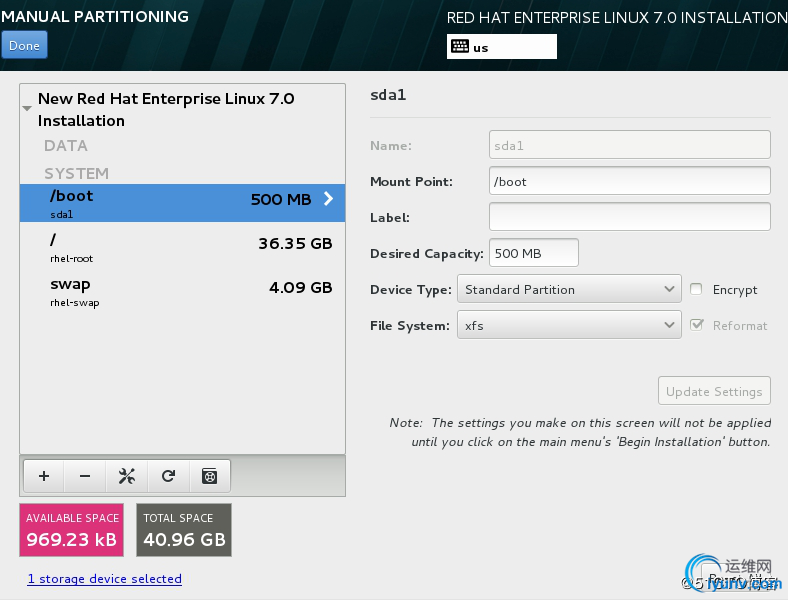The image size is (788, 600).
Task: Click the Mount Point field with /boot
Action: click(629, 181)
